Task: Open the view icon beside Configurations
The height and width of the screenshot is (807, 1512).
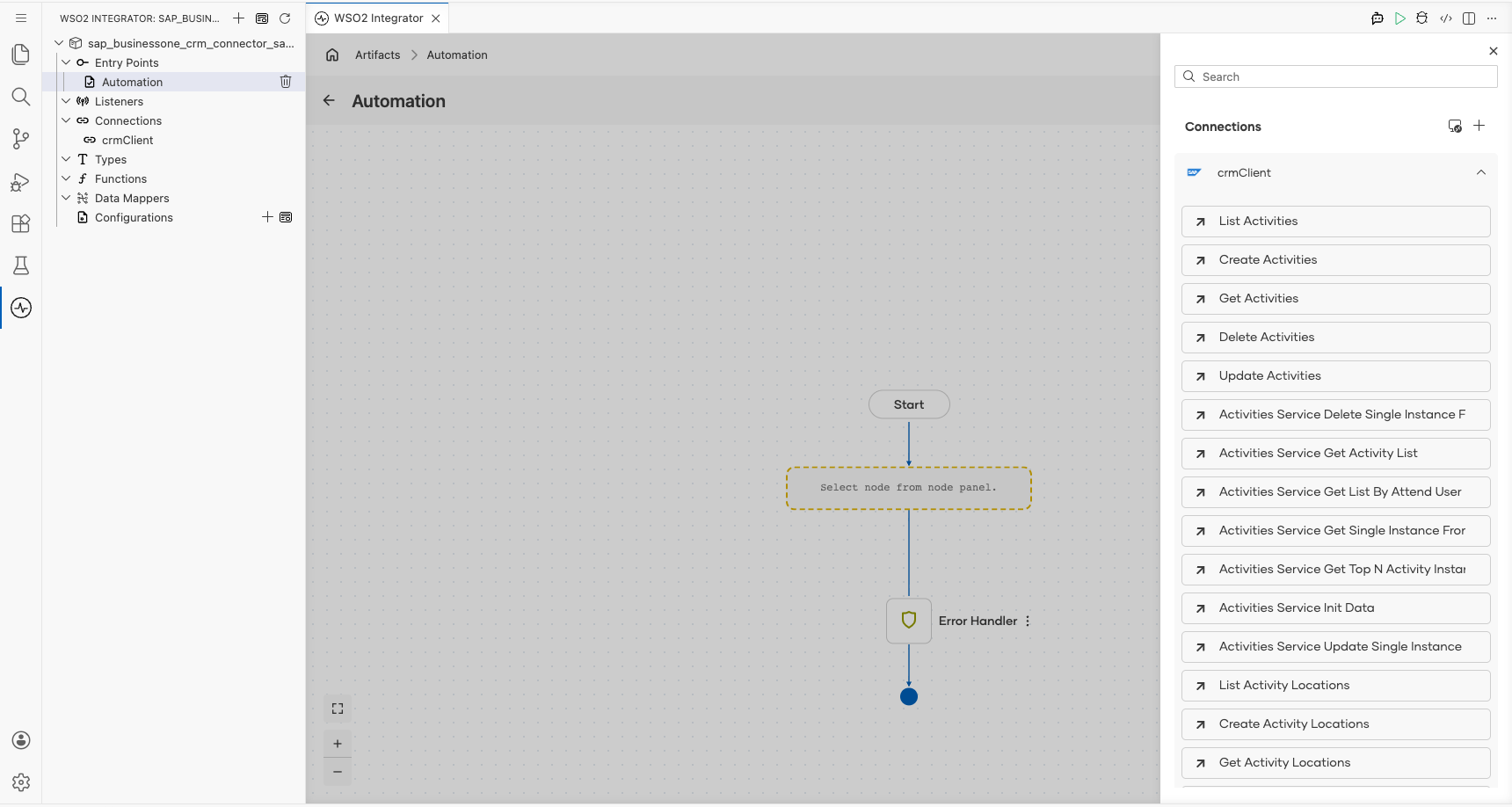Action: pyautogui.click(x=286, y=217)
